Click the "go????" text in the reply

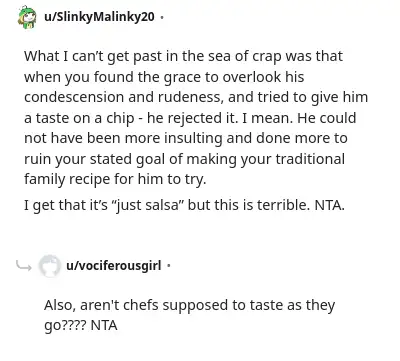pyautogui.click(x=65, y=326)
